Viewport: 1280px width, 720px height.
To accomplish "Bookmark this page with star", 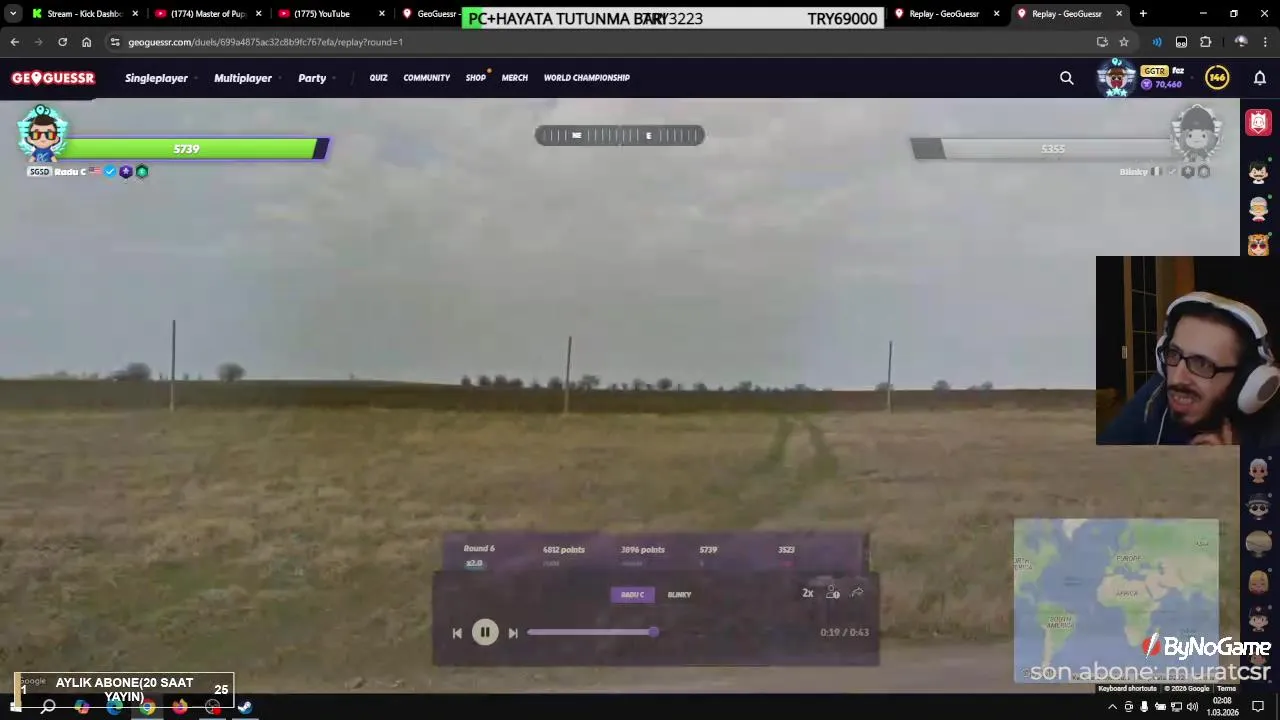I will (x=1124, y=42).
